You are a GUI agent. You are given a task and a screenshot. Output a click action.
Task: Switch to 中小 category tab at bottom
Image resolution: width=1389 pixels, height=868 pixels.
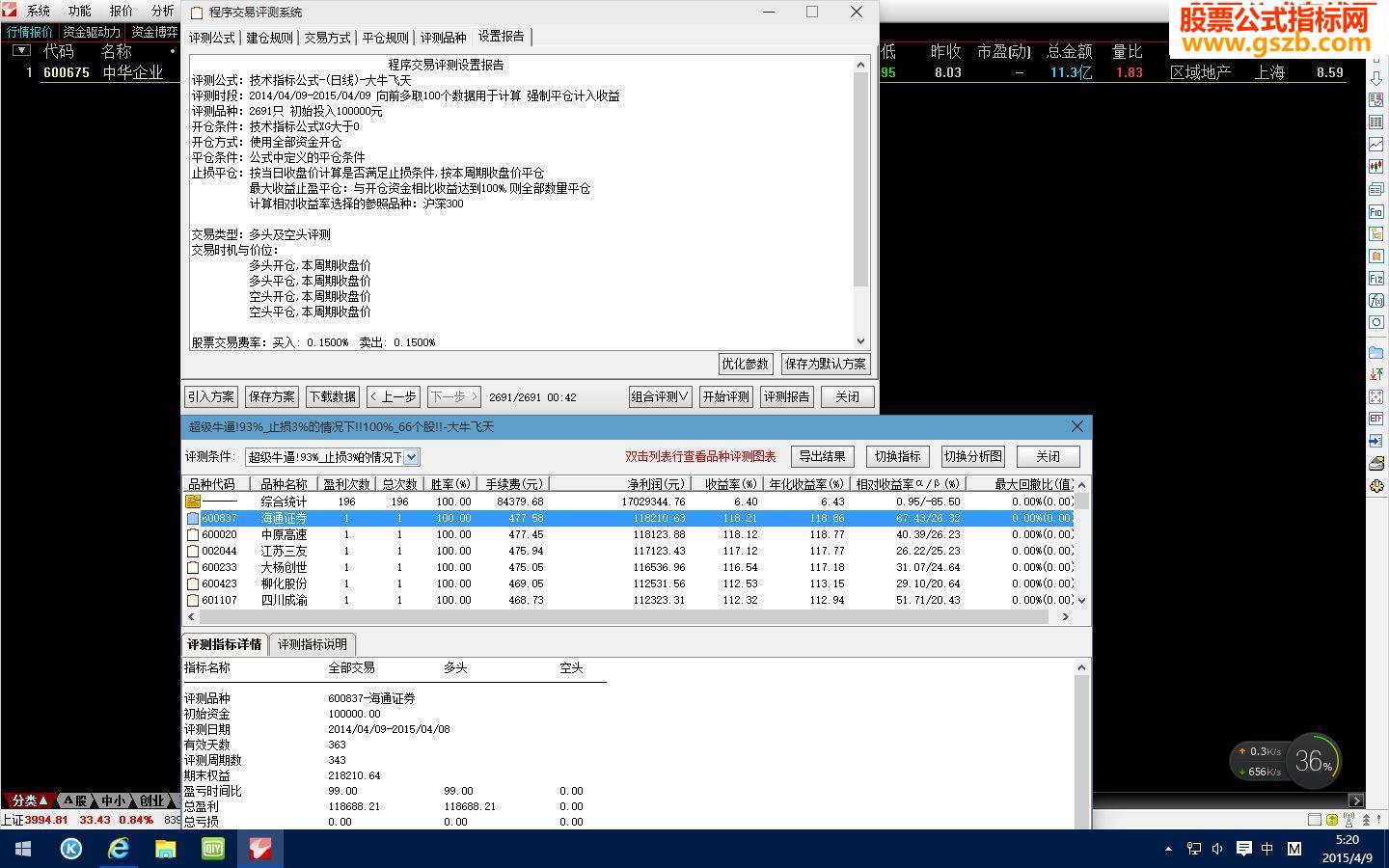(x=114, y=800)
